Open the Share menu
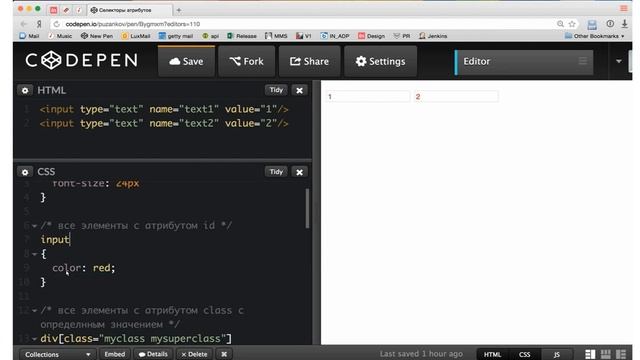 tap(309, 61)
